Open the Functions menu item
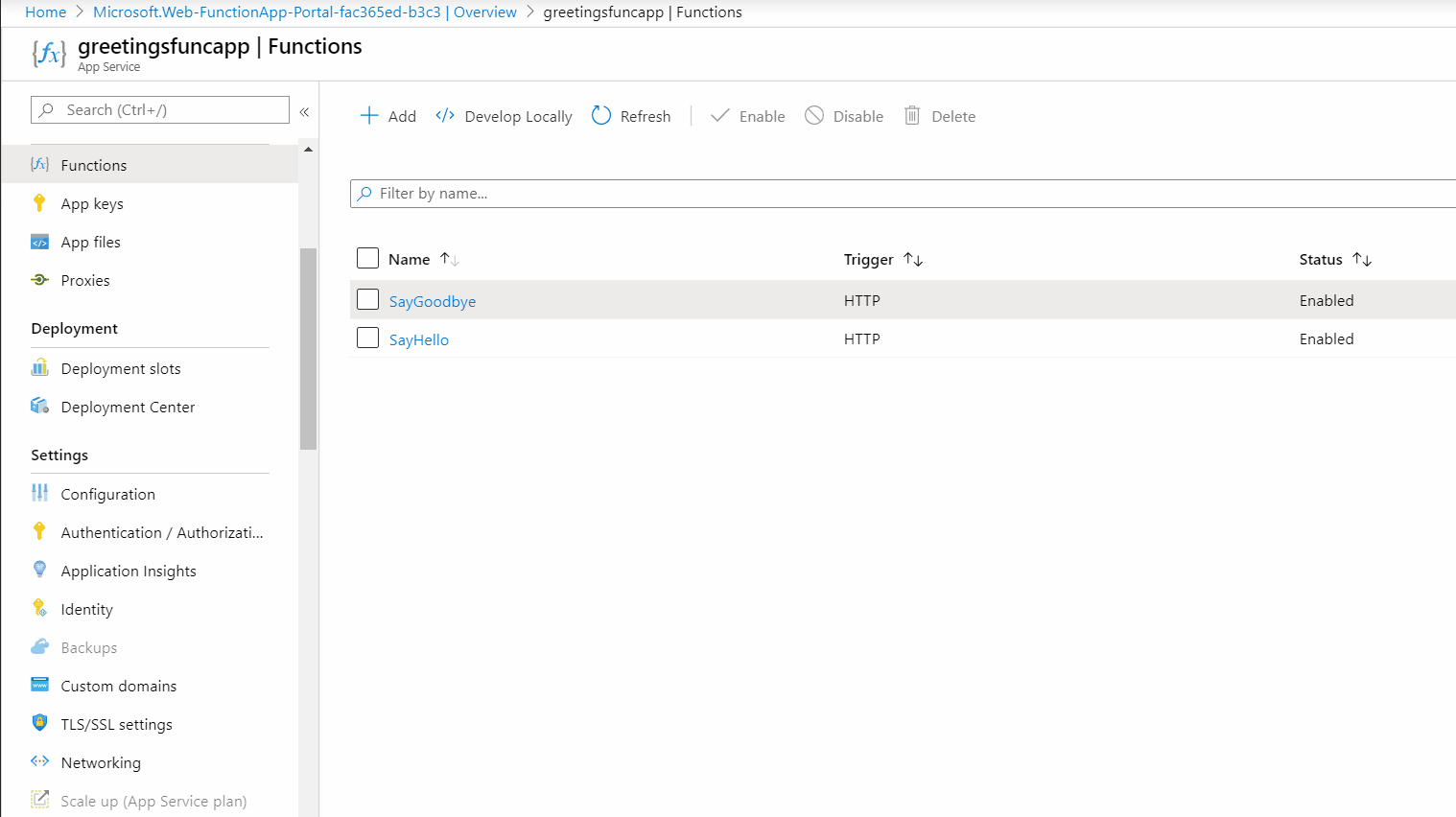The image size is (1456, 817). pyautogui.click(x=150, y=164)
